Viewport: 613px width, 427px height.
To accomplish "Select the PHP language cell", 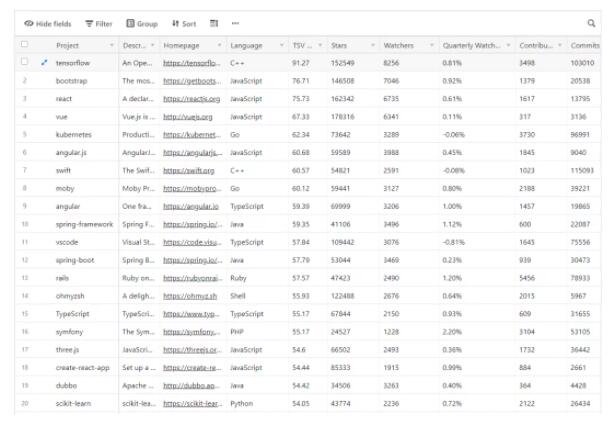I will tap(237, 332).
